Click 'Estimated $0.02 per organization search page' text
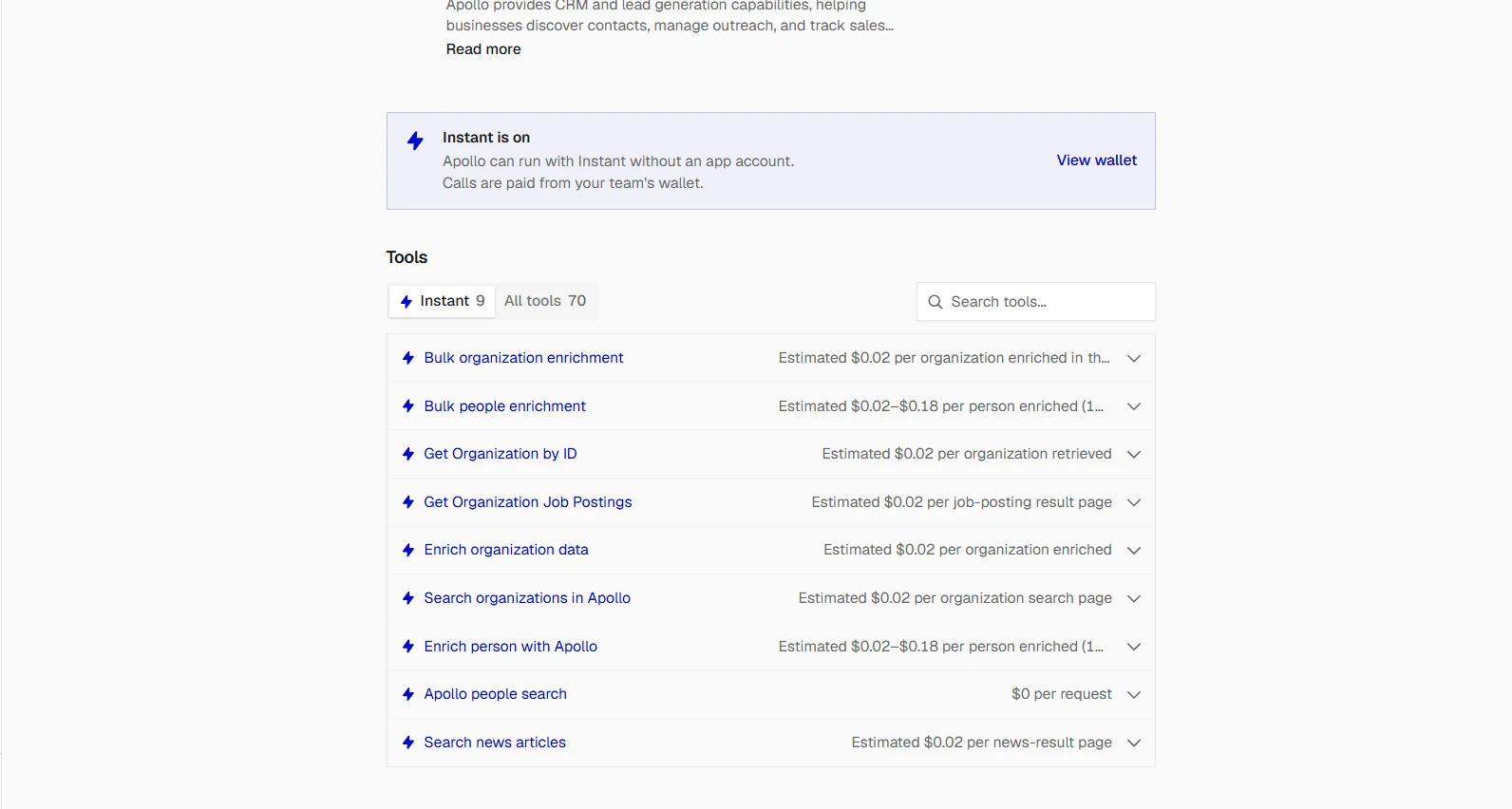The height and width of the screenshot is (809, 1512). coord(955,598)
